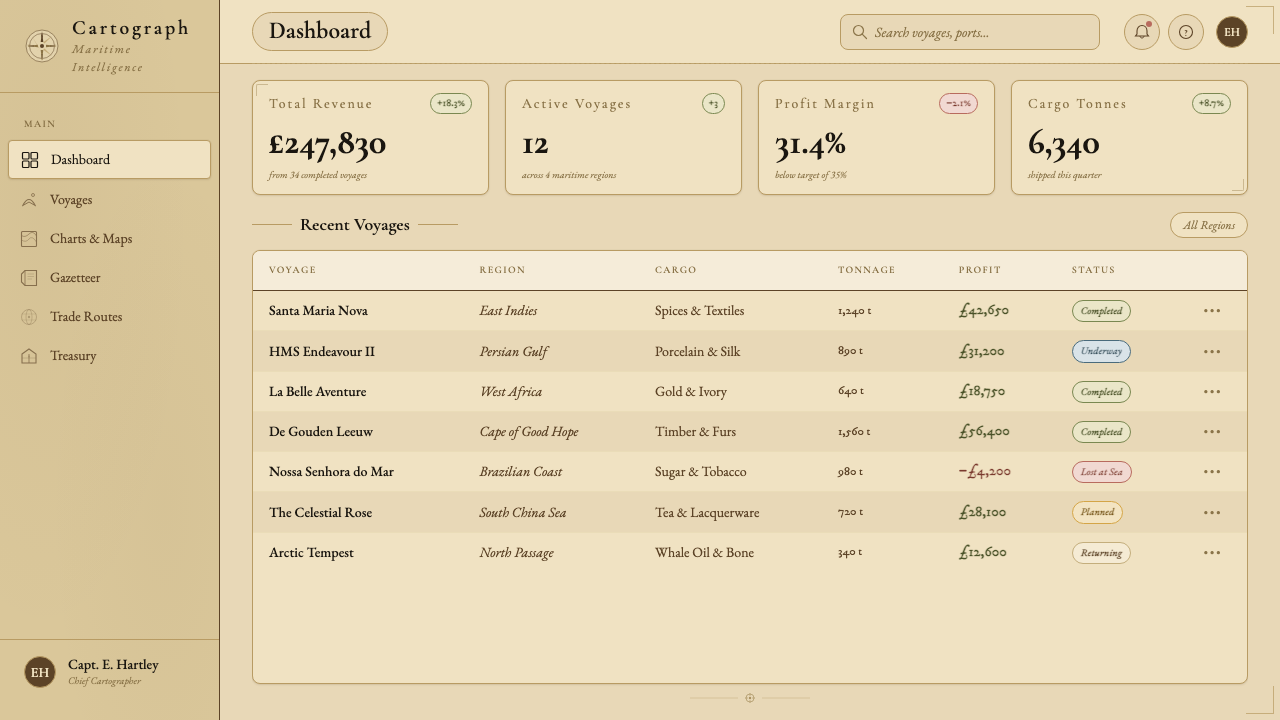Click the Voyages icon in sidebar
The height and width of the screenshot is (720, 1280).
click(x=29, y=200)
